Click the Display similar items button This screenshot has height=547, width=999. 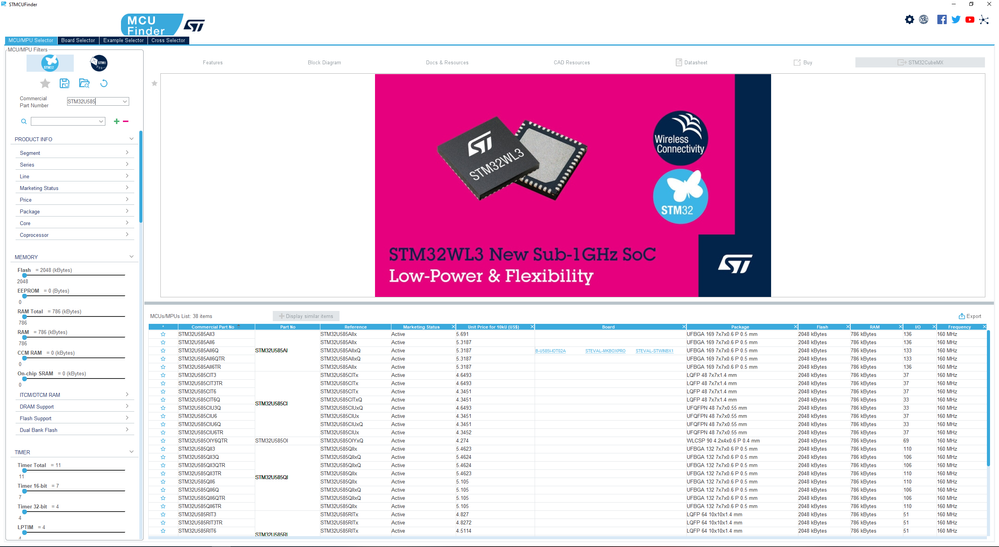pos(306,316)
